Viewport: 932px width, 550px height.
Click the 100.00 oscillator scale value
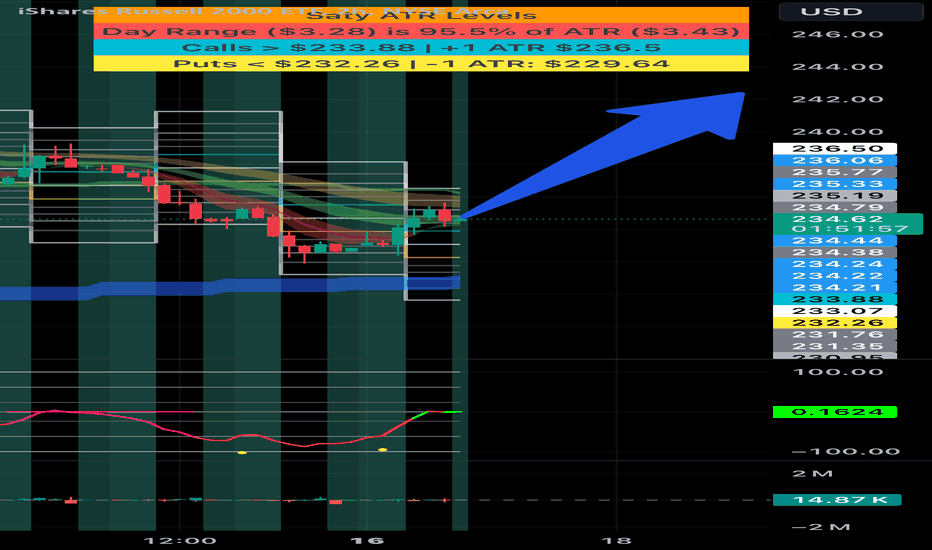[837, 372]
